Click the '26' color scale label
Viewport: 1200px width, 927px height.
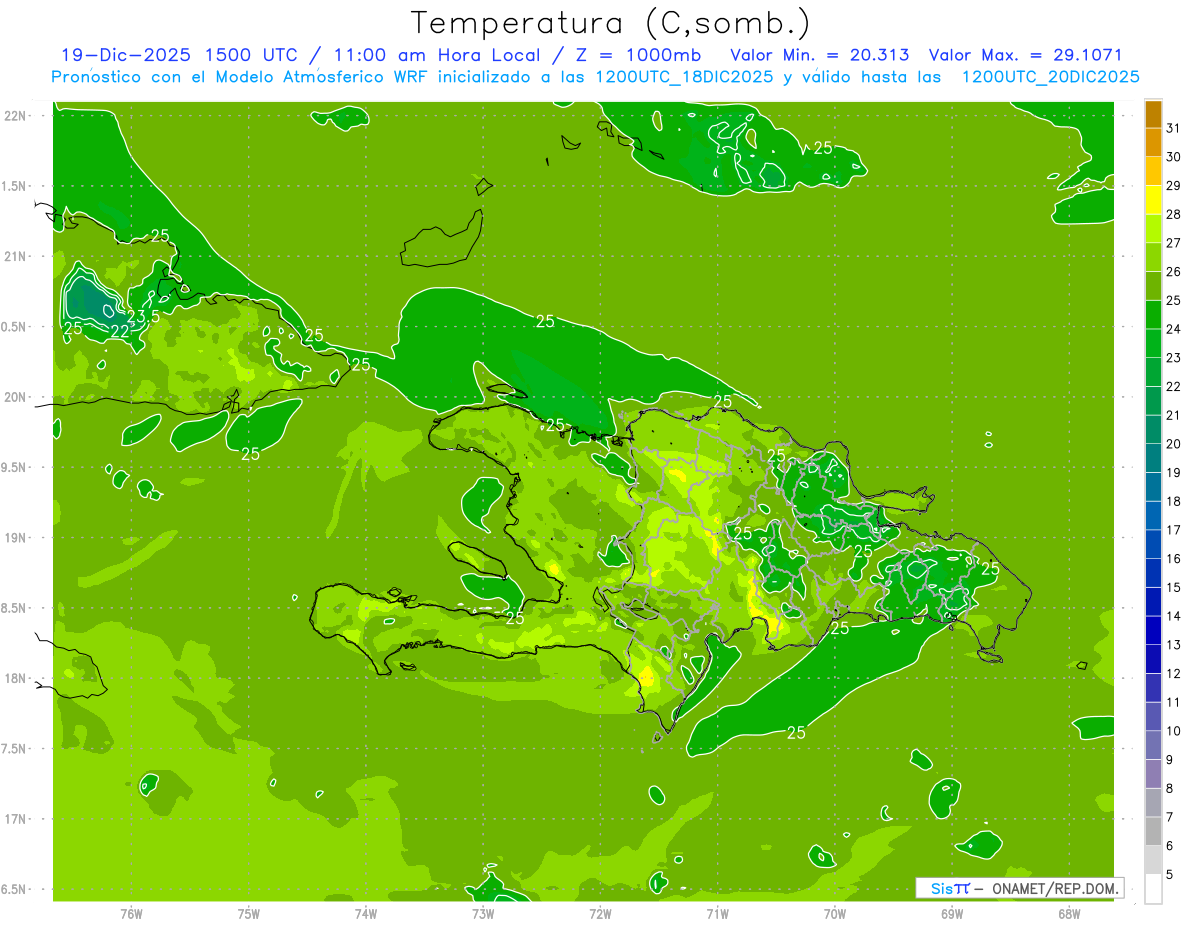click(1173, 271)
